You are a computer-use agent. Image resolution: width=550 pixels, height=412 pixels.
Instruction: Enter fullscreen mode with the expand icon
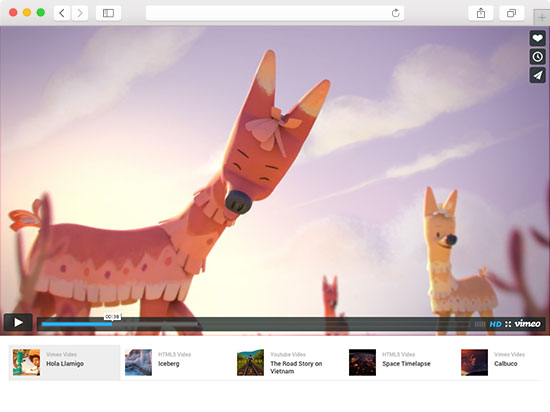pyautogui.click(x=508, y=324)
